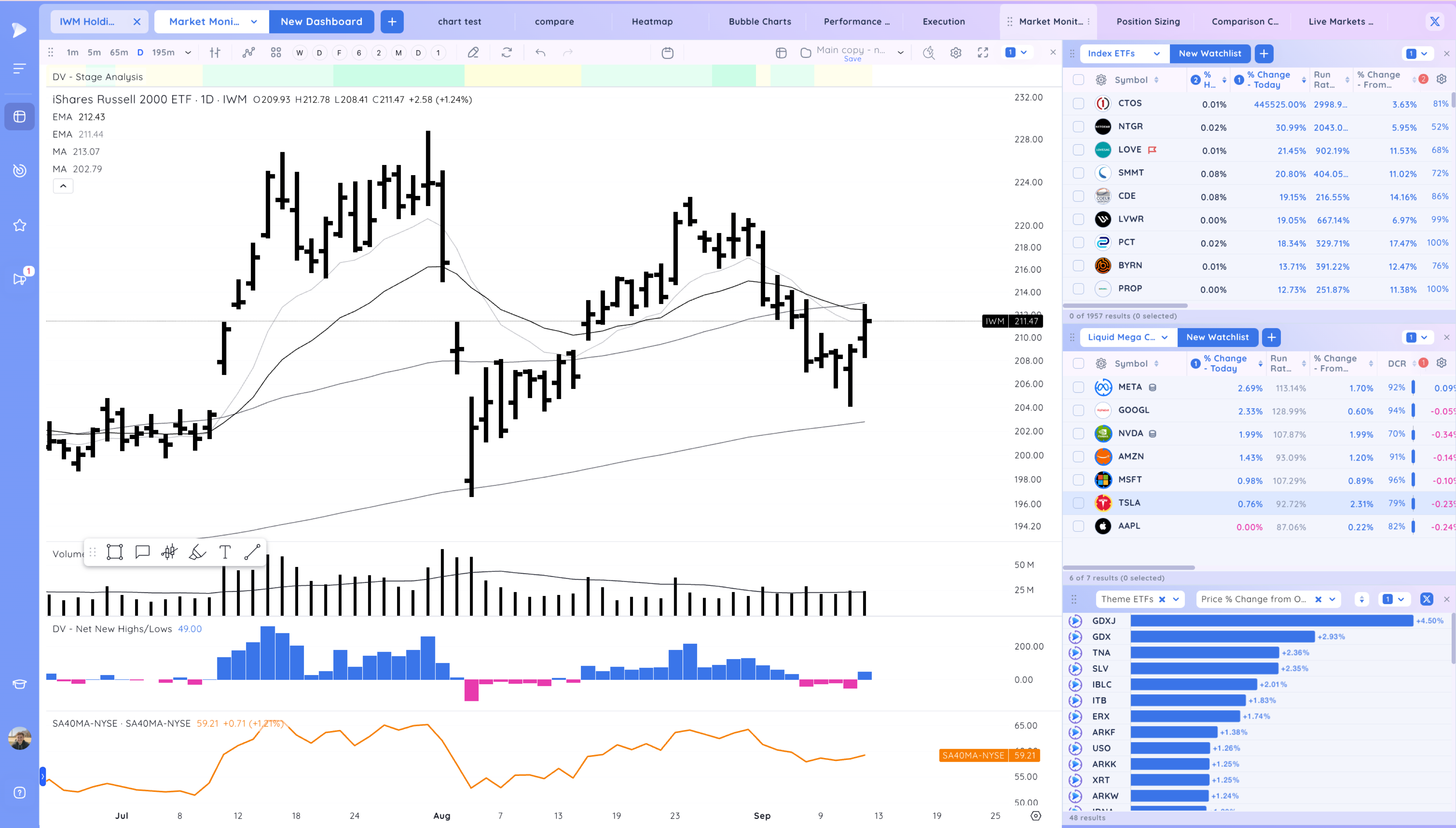1456x828 pixels.
Task: Open the Theme ETFs dropdown
Action: tap(1176, 599)
